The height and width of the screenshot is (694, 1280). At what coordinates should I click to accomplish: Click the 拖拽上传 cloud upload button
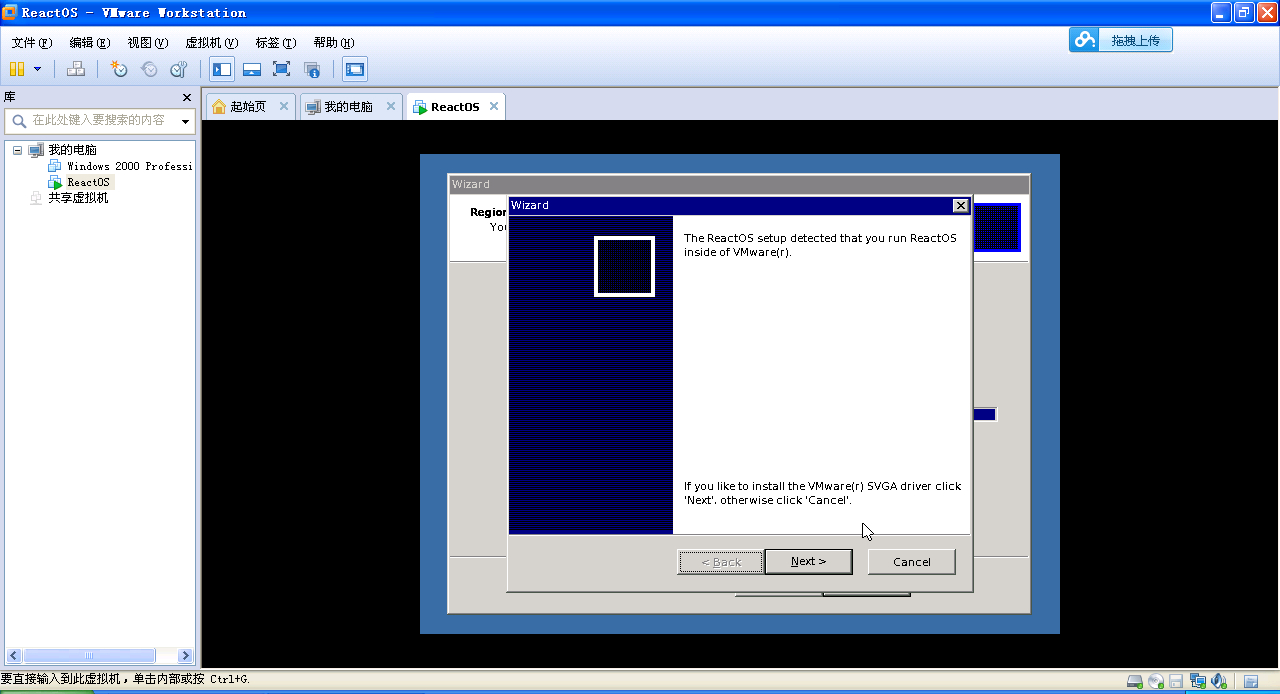coord(1120,40)
